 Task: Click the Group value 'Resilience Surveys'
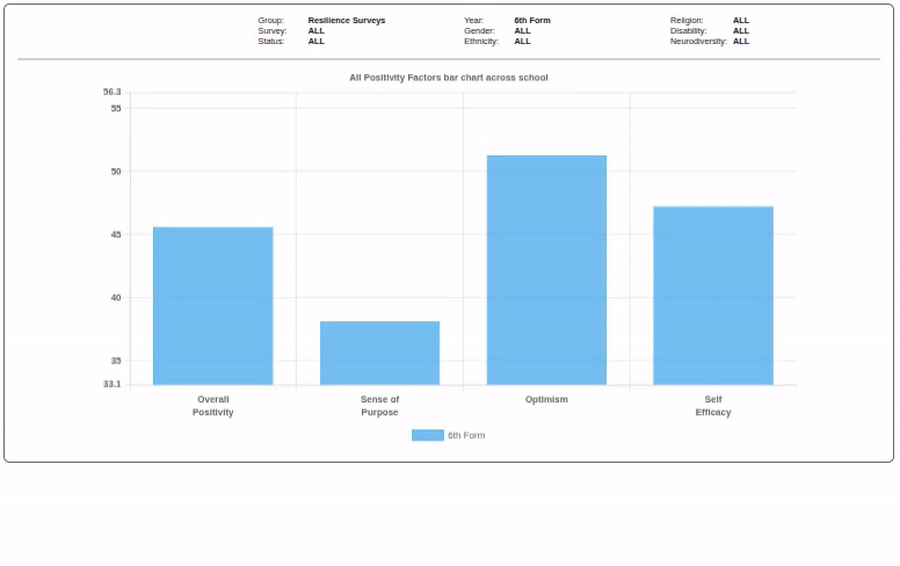coord(346,20)
